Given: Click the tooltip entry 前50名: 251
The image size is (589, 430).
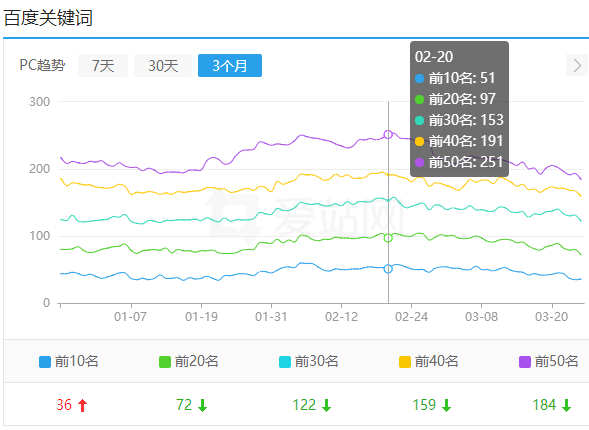Looking at the screenshot, I should (x=459, y=162).
